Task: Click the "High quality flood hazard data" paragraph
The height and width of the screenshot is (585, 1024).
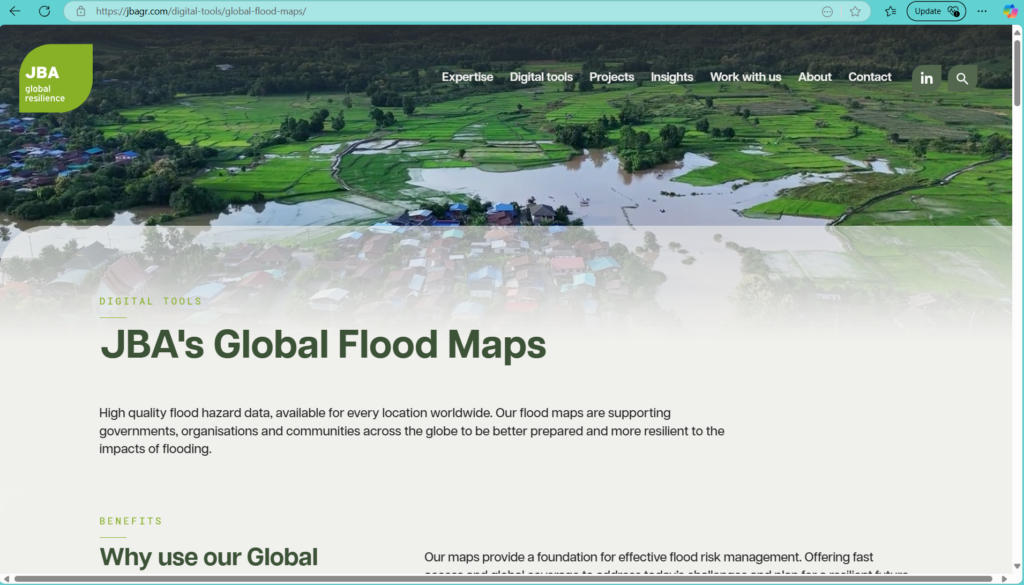Action: coord(411,431)
